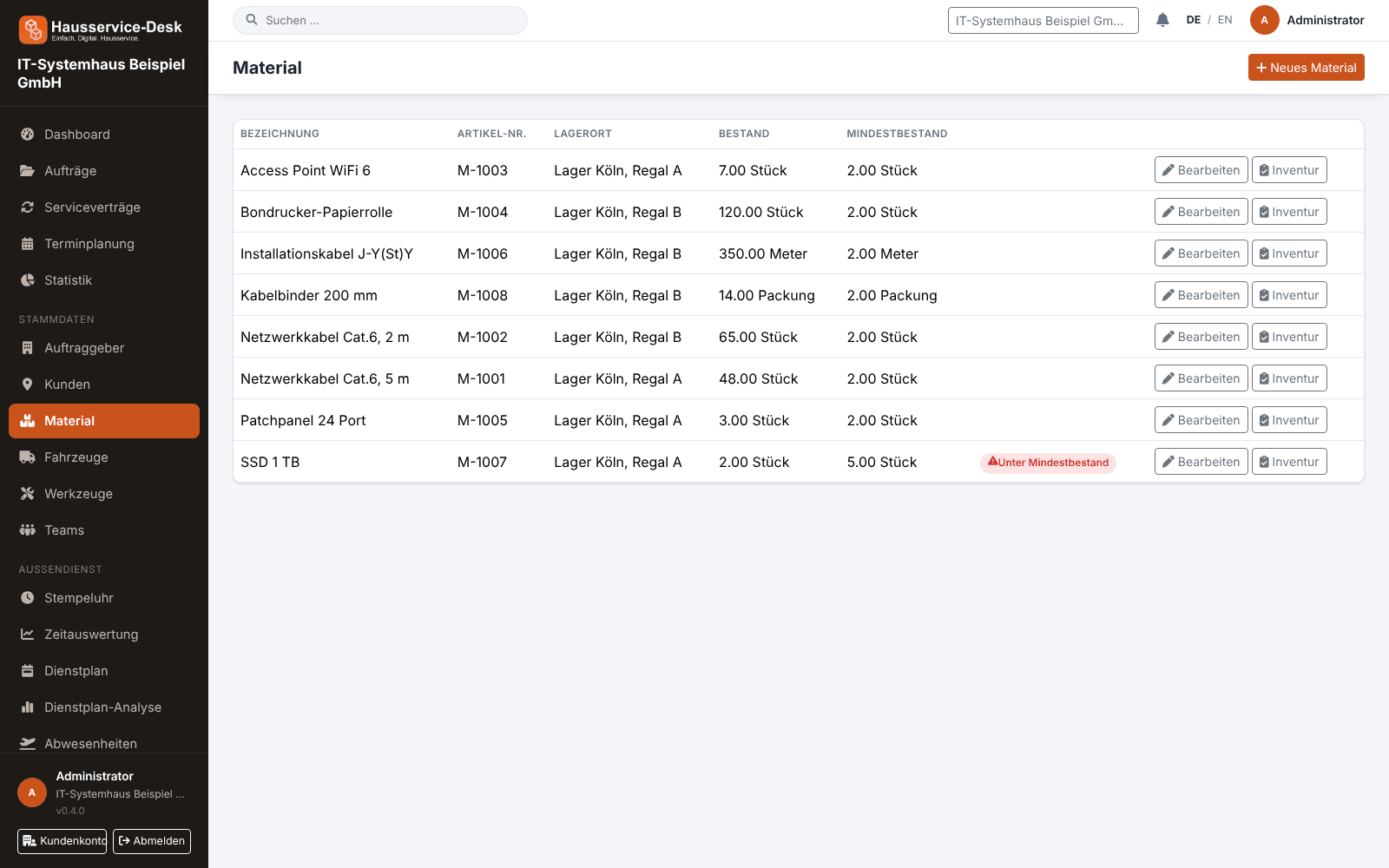Go to Dashboard page

(104, 135)
